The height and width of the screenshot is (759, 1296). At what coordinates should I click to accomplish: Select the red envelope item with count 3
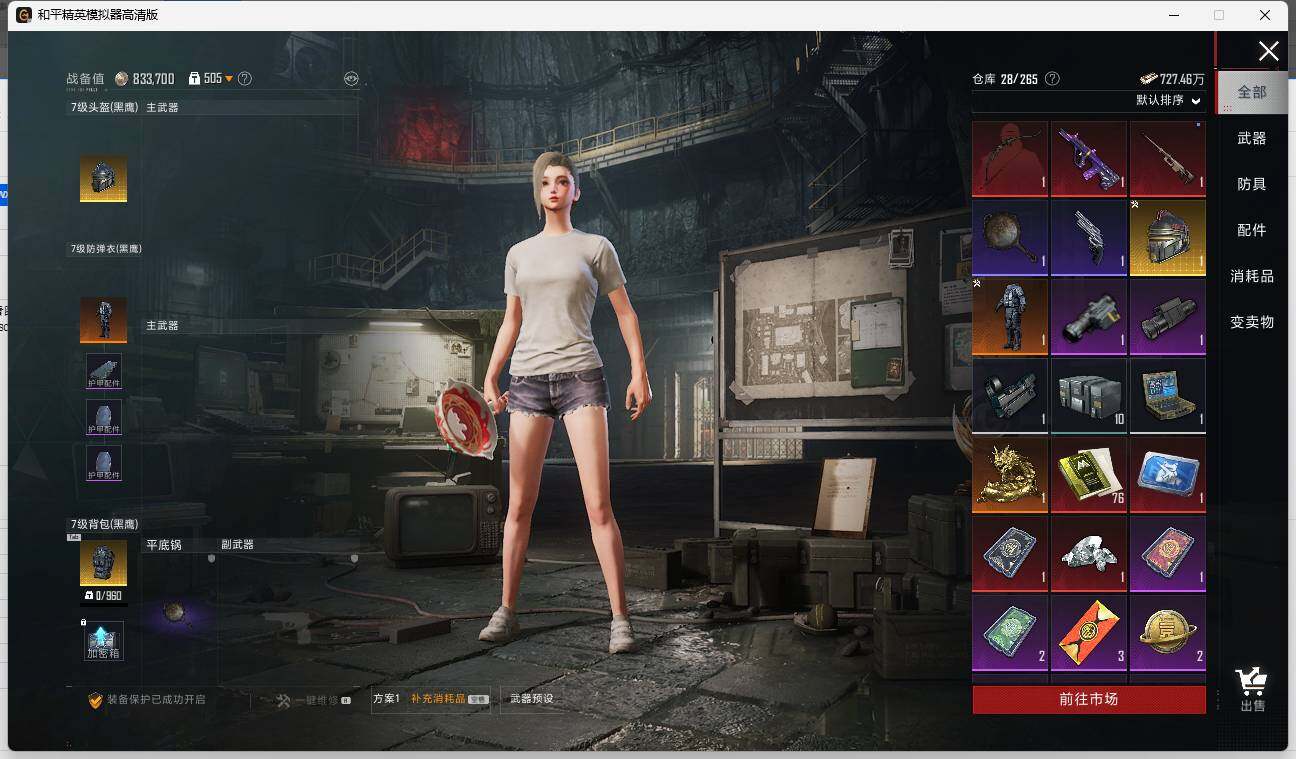[x=1089, y=633]
